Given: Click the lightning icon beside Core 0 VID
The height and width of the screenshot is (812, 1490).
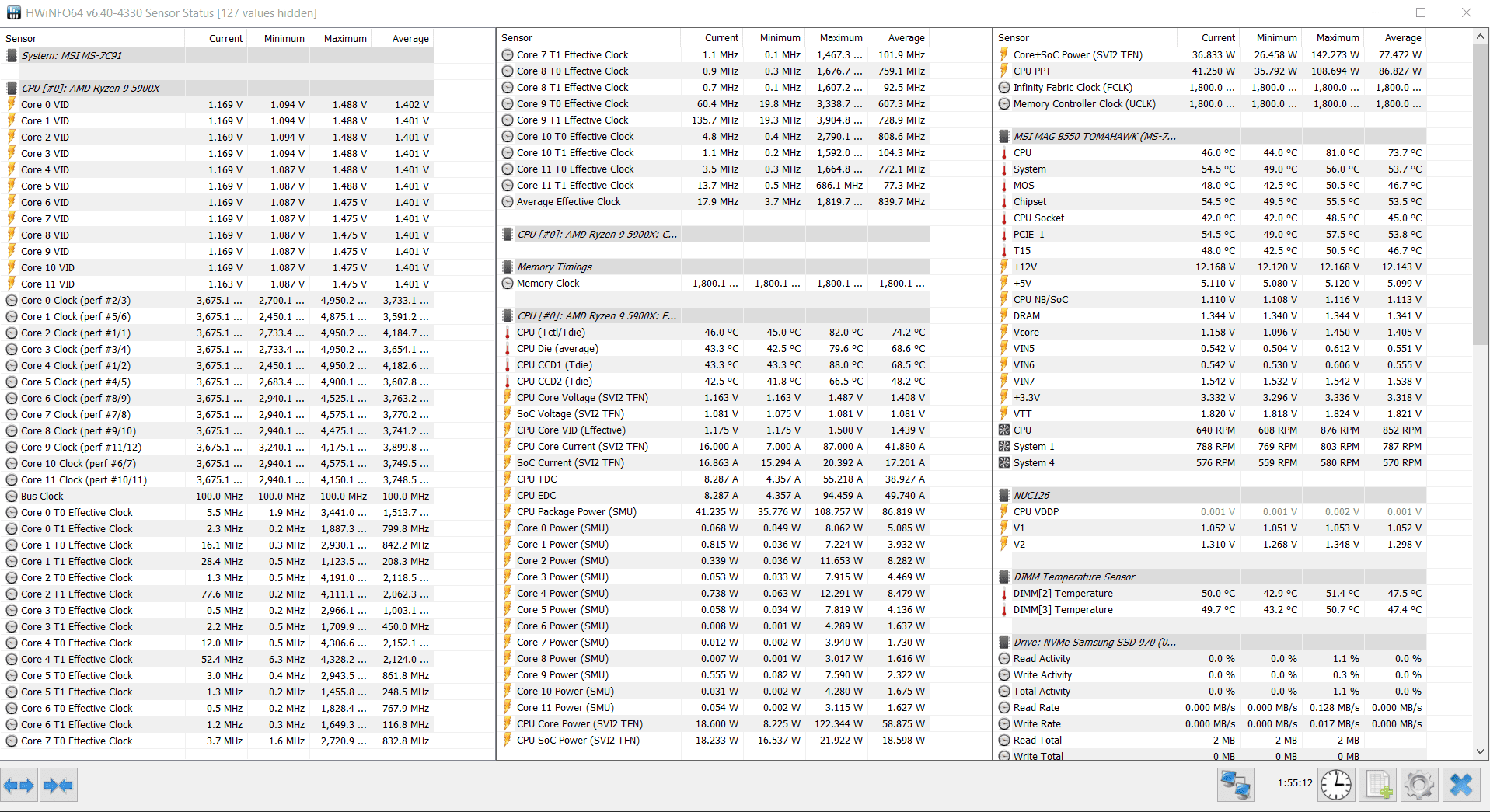Looking at the screenshot, I should [x=12, y=104].
